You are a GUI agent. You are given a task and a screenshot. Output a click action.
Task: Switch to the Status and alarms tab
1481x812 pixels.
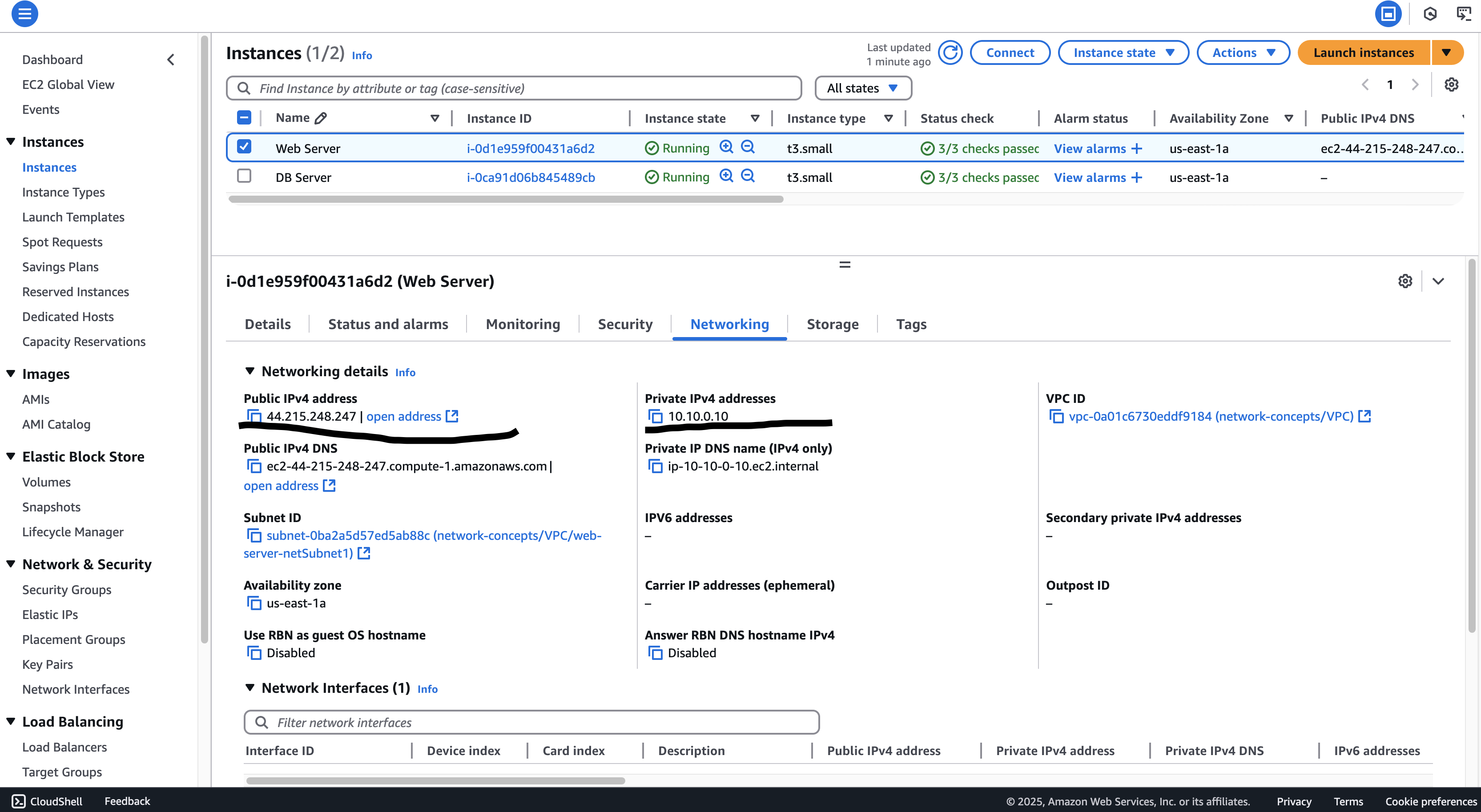(387, 324)
